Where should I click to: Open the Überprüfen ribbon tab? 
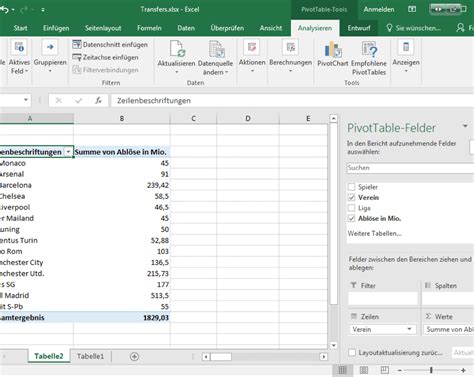pyautogui.click(x=227, y=28)
